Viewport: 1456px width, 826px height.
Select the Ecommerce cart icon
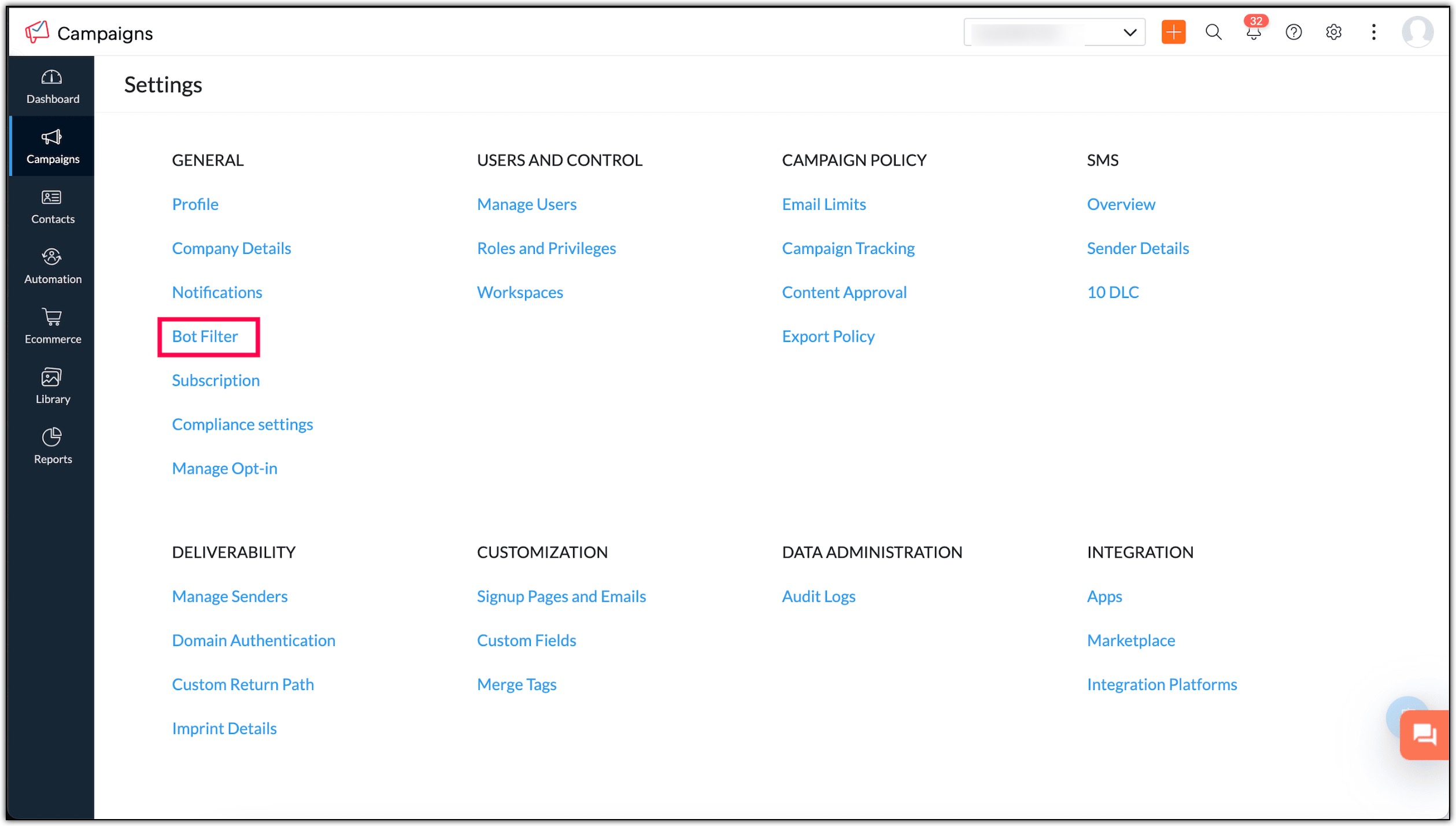(x=52, y=326)
